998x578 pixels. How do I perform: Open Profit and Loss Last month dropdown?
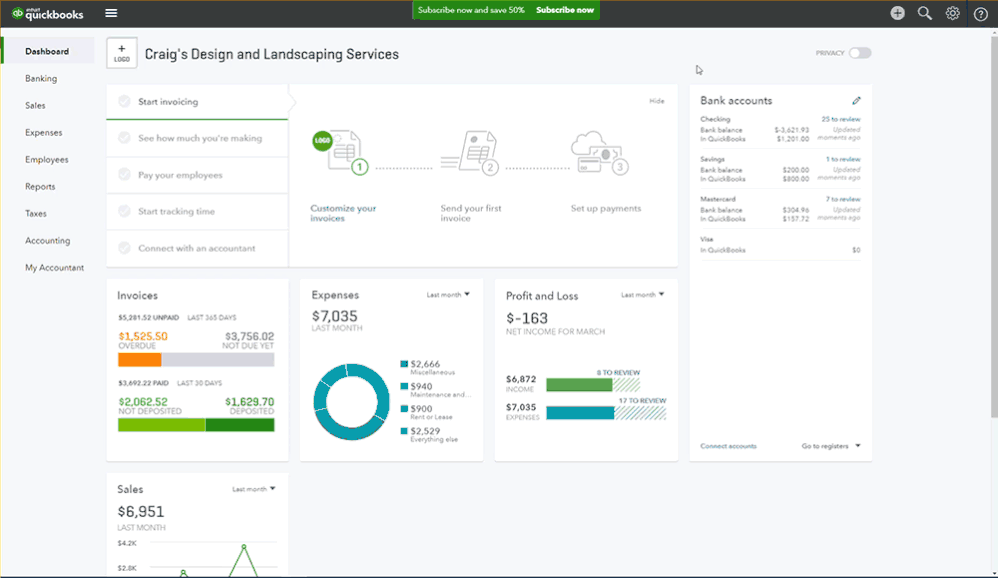click(643, 295)
